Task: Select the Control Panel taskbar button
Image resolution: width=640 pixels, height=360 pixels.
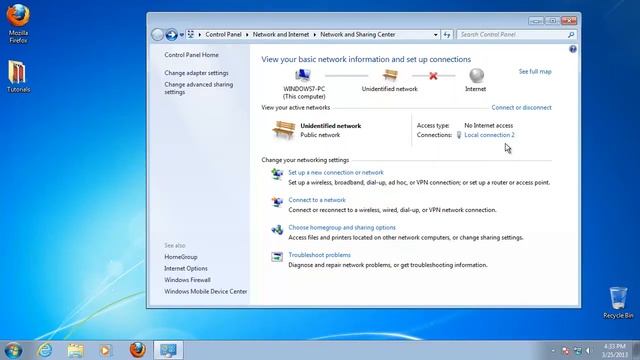Action: [x=168, y=350]
